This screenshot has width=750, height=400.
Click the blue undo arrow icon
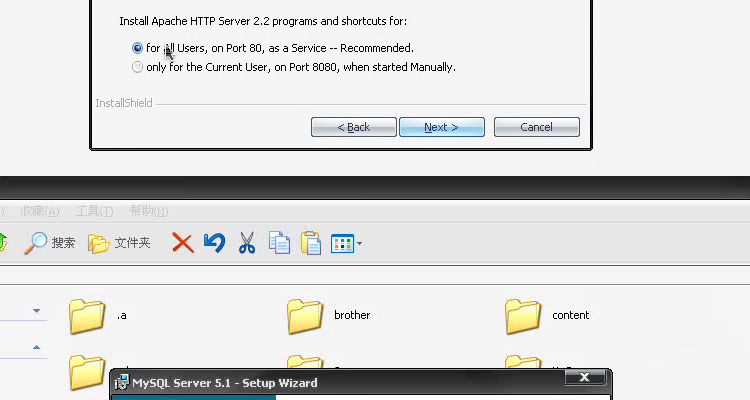pyautogui.click(x=214, y=243)
